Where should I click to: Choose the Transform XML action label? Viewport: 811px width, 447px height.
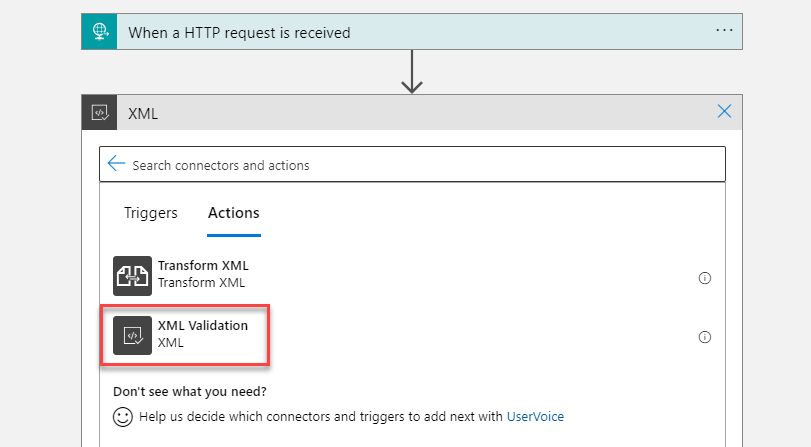coord(203,266)
